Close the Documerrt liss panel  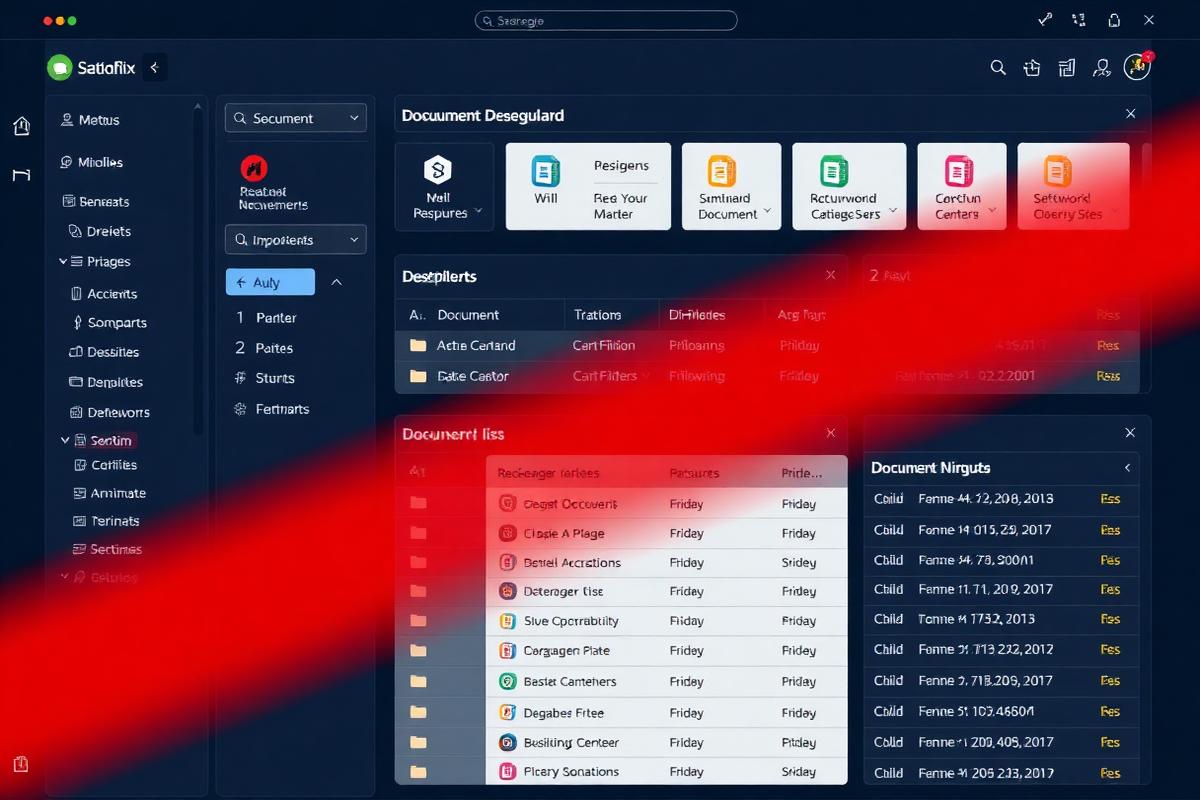(830, 434)
